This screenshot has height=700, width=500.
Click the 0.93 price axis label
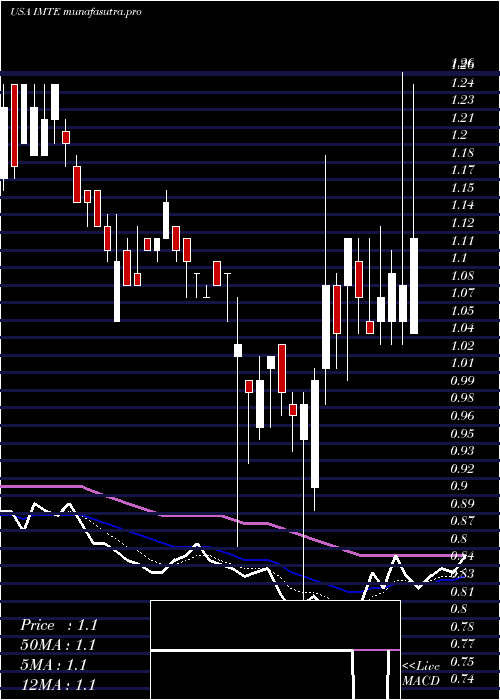[462, 451]
